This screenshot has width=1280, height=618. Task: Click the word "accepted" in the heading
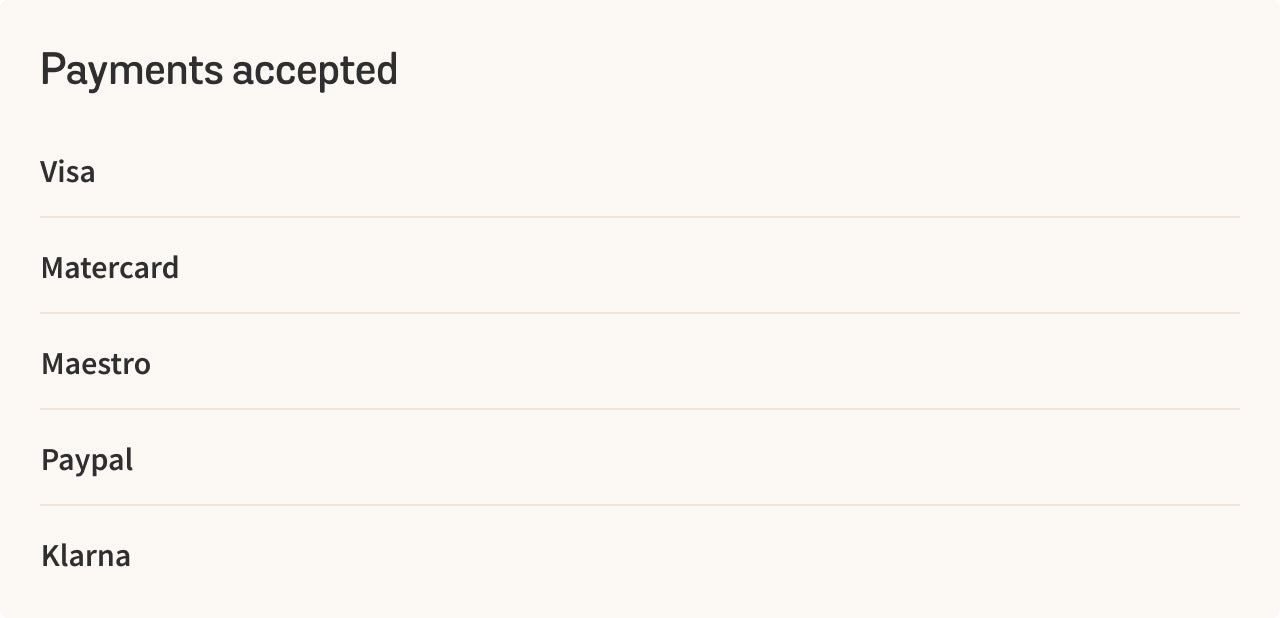315,71
